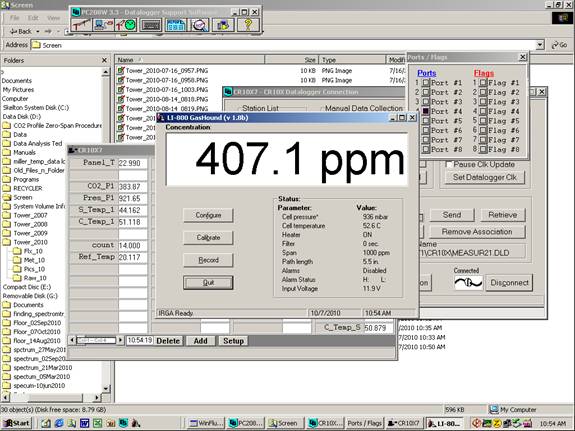Switch to Ports / Flags taskbar button
Screen dimensions: 575x431
364,423
